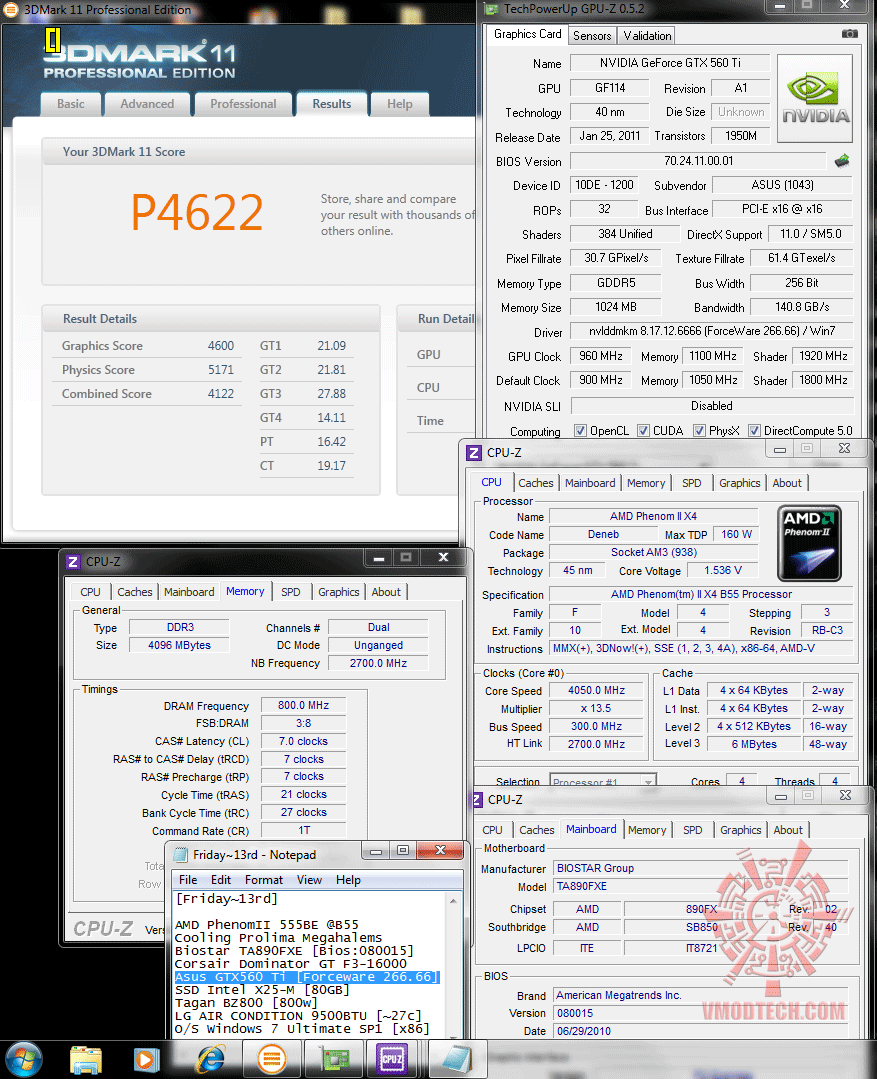Open processor Selection dropdown in CPU-Z
This screenshot has height=1079, width=877.
point(648,782)
